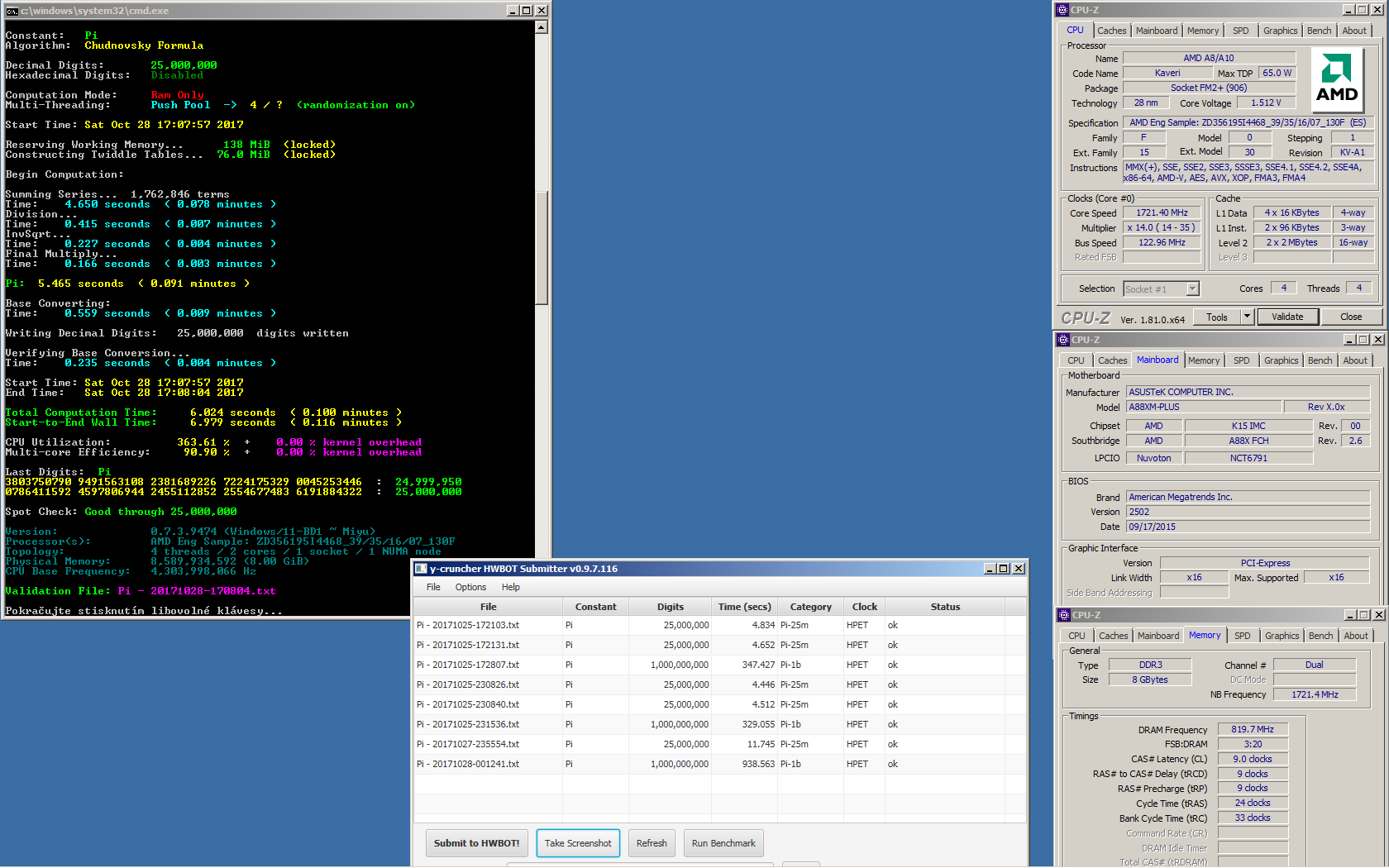This screenshot has width=1389, height=868.
Task: Select row Pi - 20171028-001241.txt
Action: (719, 764)
